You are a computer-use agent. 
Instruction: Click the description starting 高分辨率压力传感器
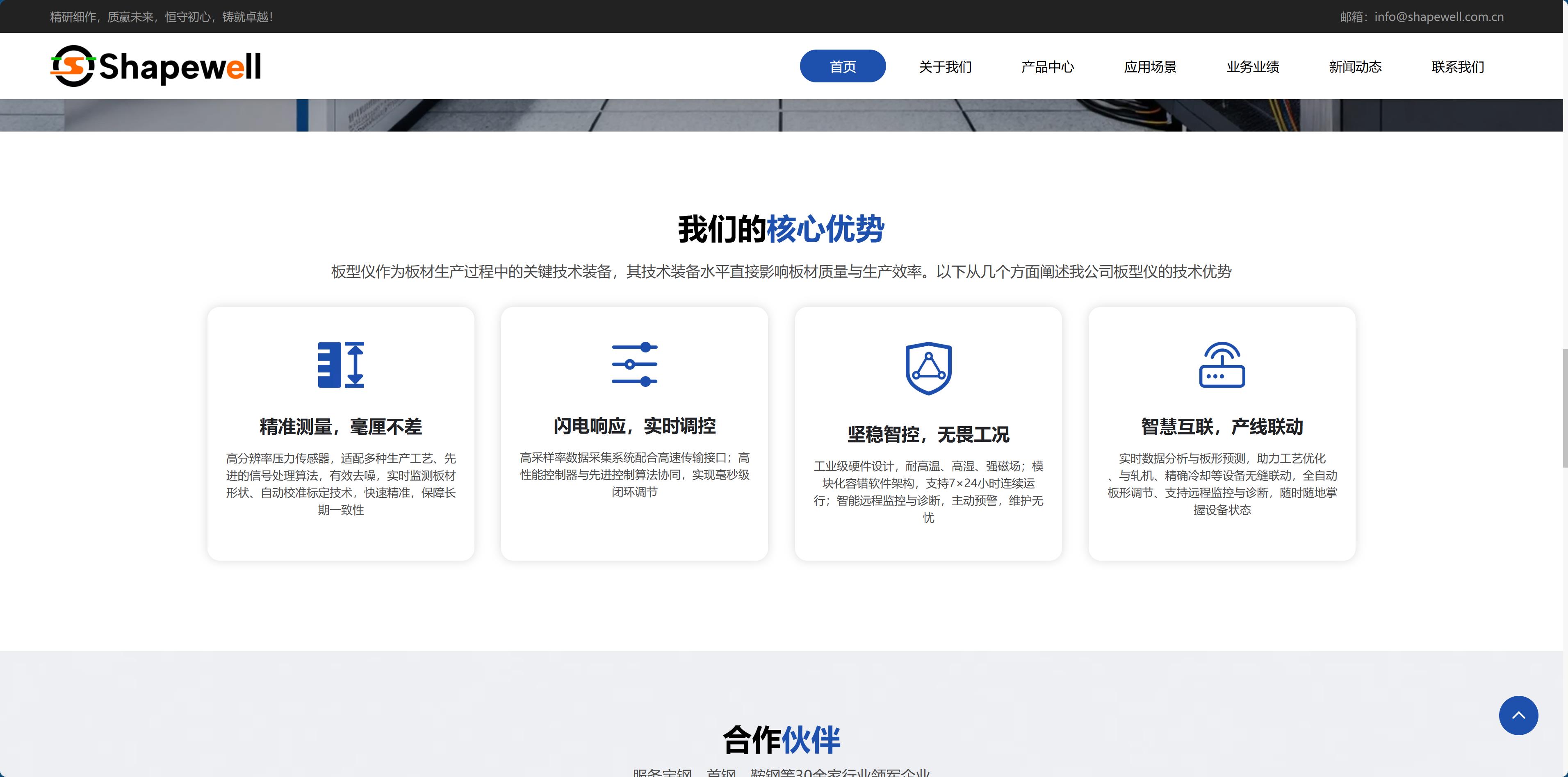[341, 484]
